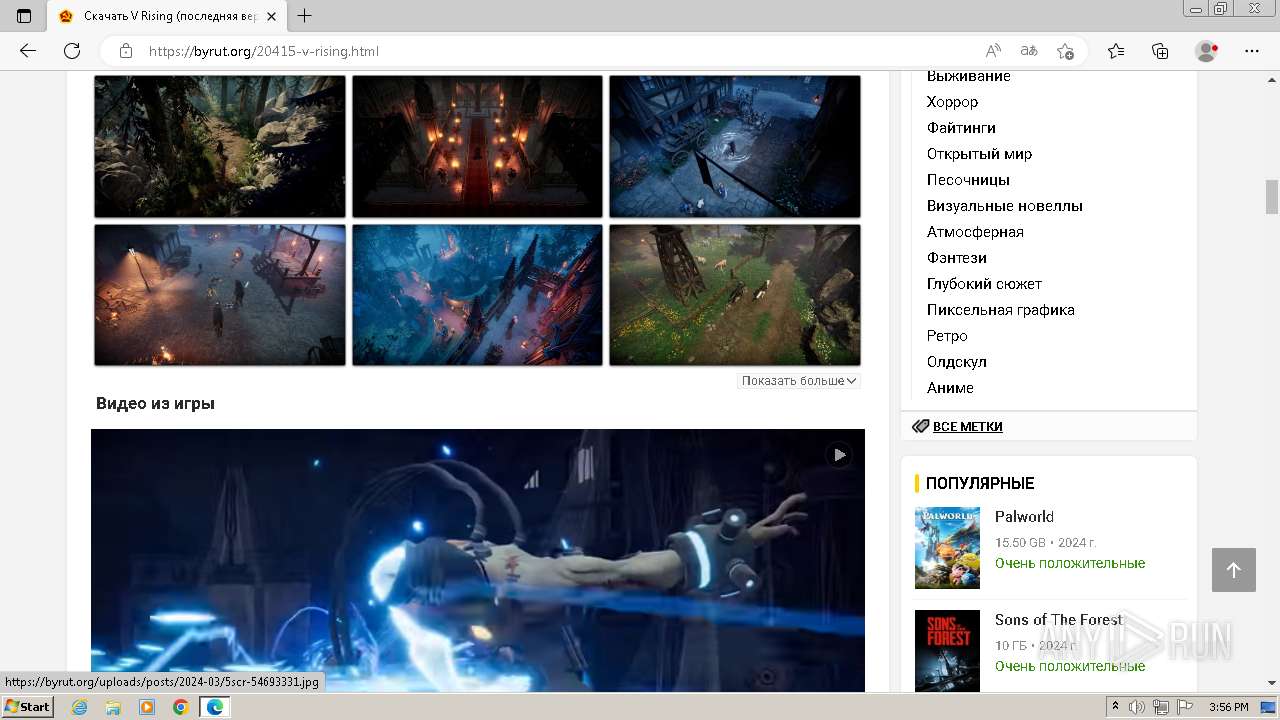Image resolution: width=1280 pixels, height=720 pixels.
Task: View site info via the lock icon
Action: coord(126,51)
